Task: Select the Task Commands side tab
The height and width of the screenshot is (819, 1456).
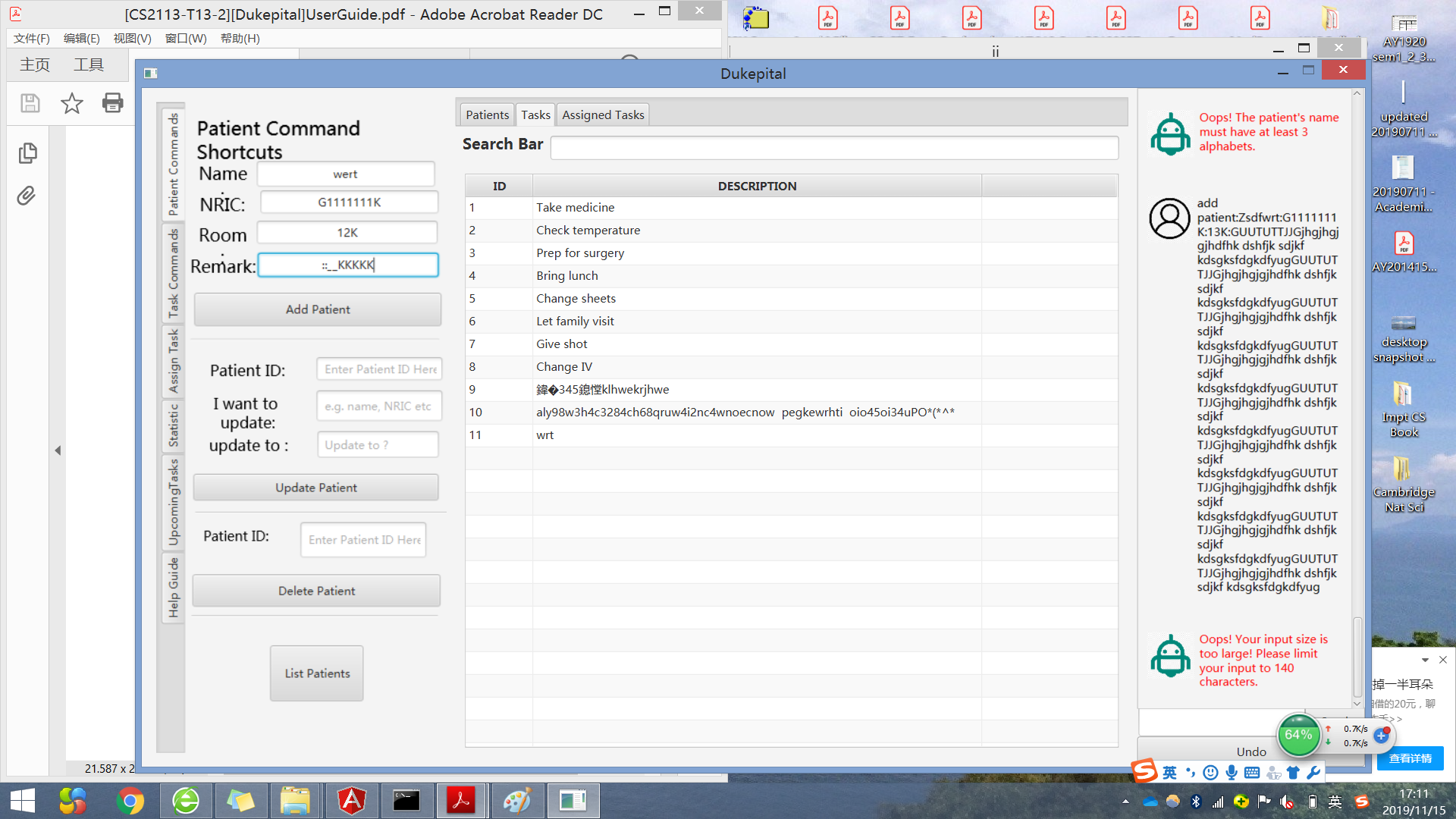Action: coord(174,274)
